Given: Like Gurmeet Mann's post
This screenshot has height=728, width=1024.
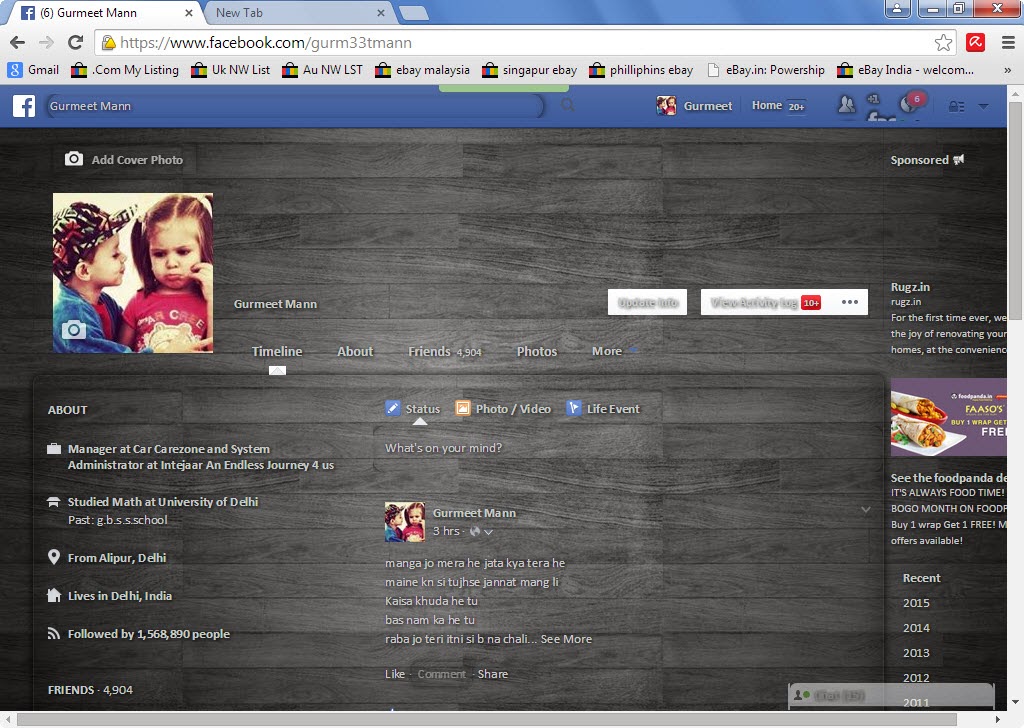Looking at the screenshot, I should pos(394,674).
